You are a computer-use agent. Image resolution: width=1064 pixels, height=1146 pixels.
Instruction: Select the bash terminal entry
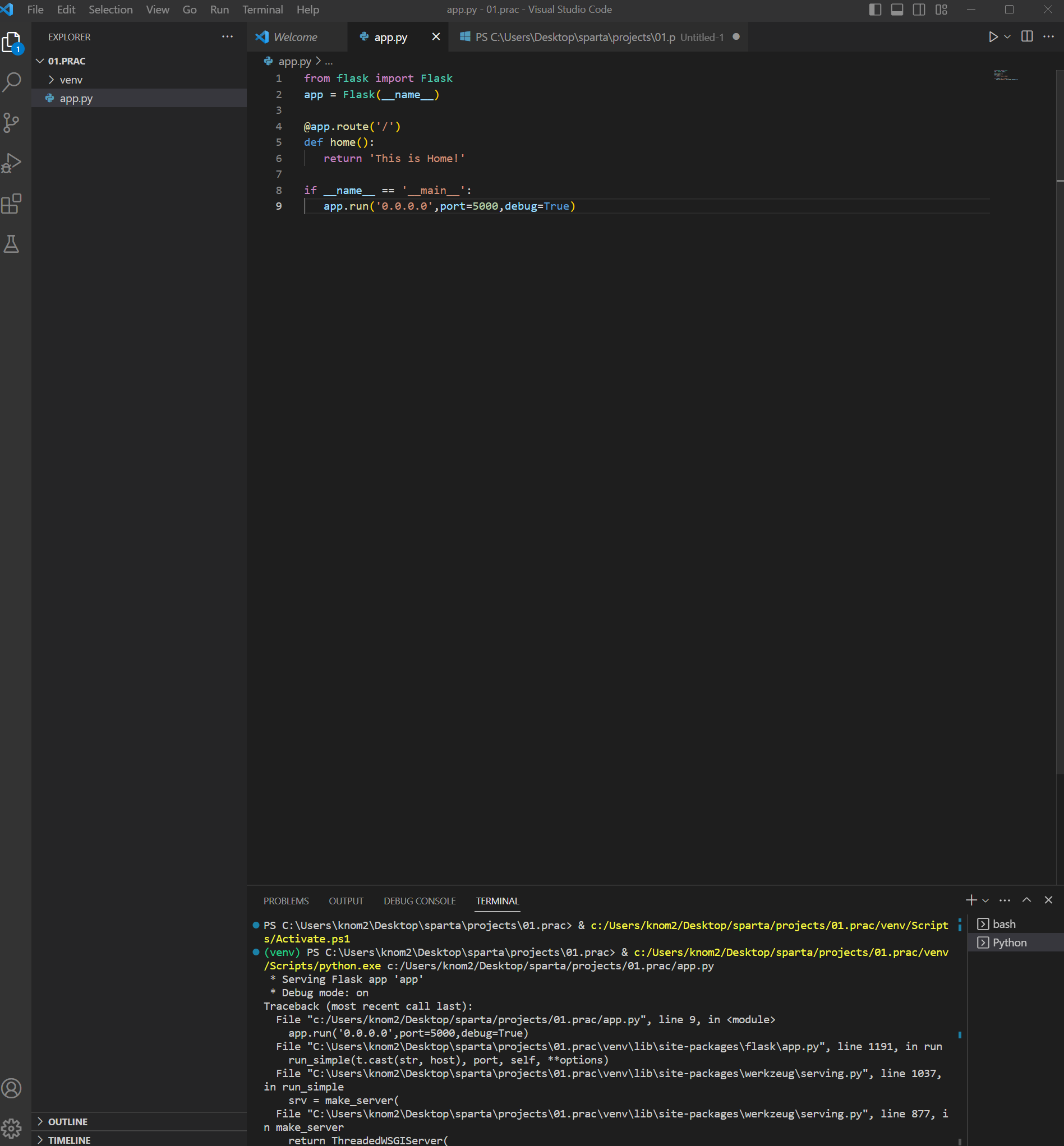click(1016, 924)
